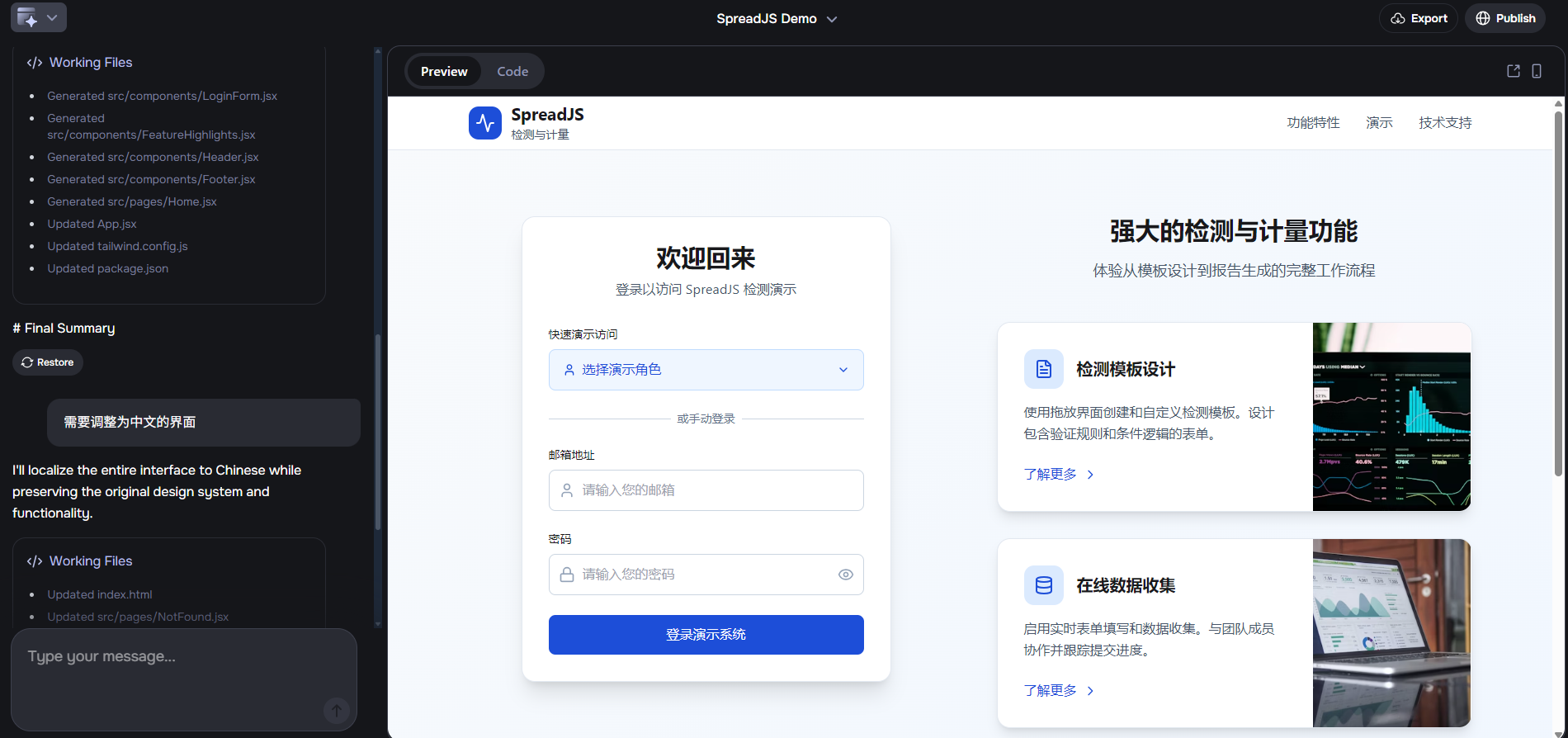Click the # Final Summary heading
Screen dimensions: 1568x738
click(64, 329)
